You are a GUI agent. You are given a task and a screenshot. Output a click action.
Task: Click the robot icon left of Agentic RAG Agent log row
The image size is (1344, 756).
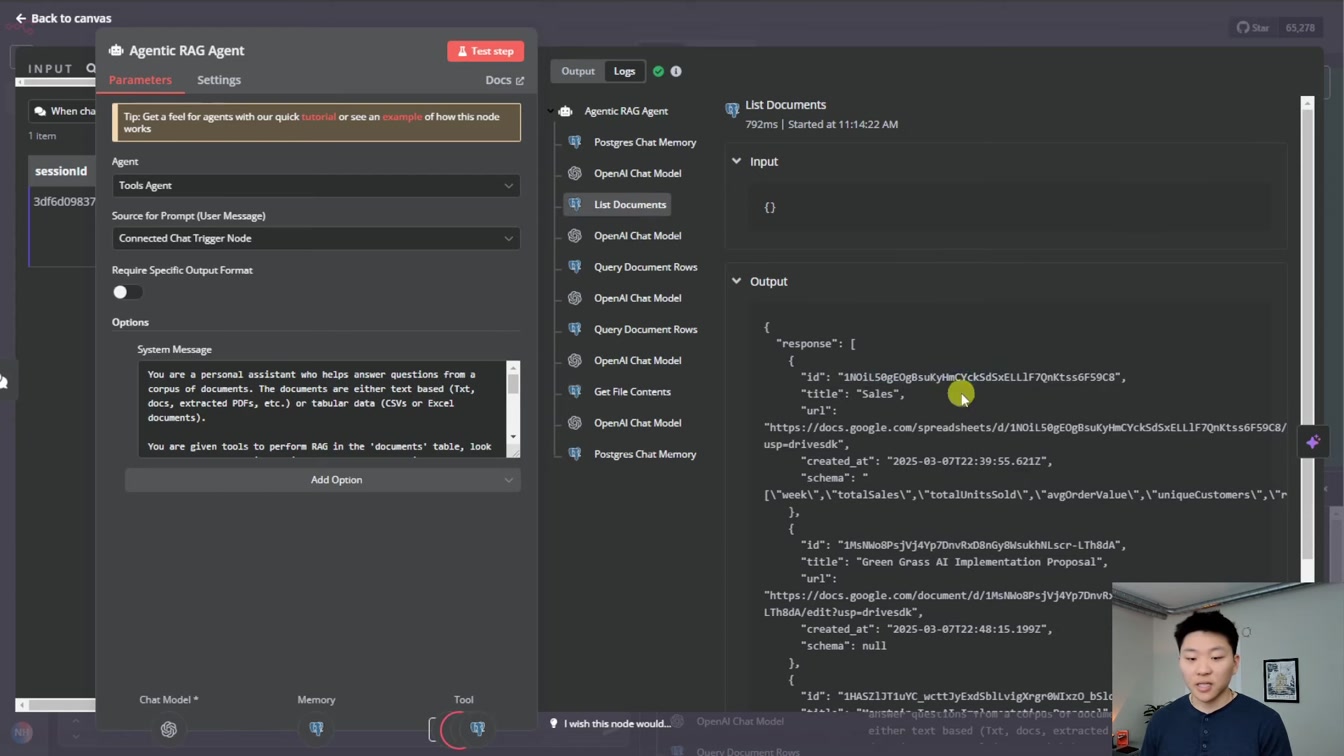(x=566, y=111)
